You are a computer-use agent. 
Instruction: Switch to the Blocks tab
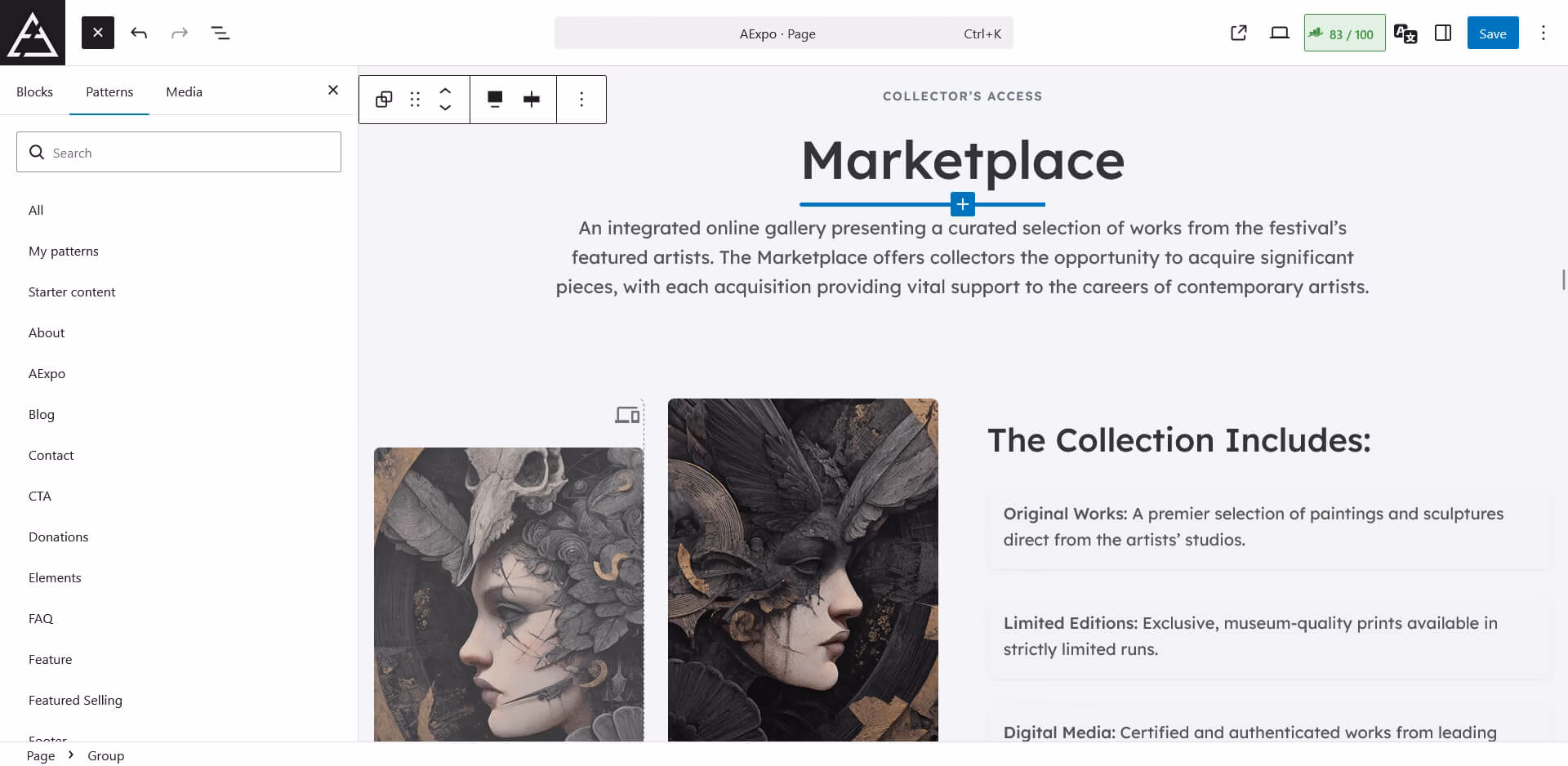[x=34, y=91]
